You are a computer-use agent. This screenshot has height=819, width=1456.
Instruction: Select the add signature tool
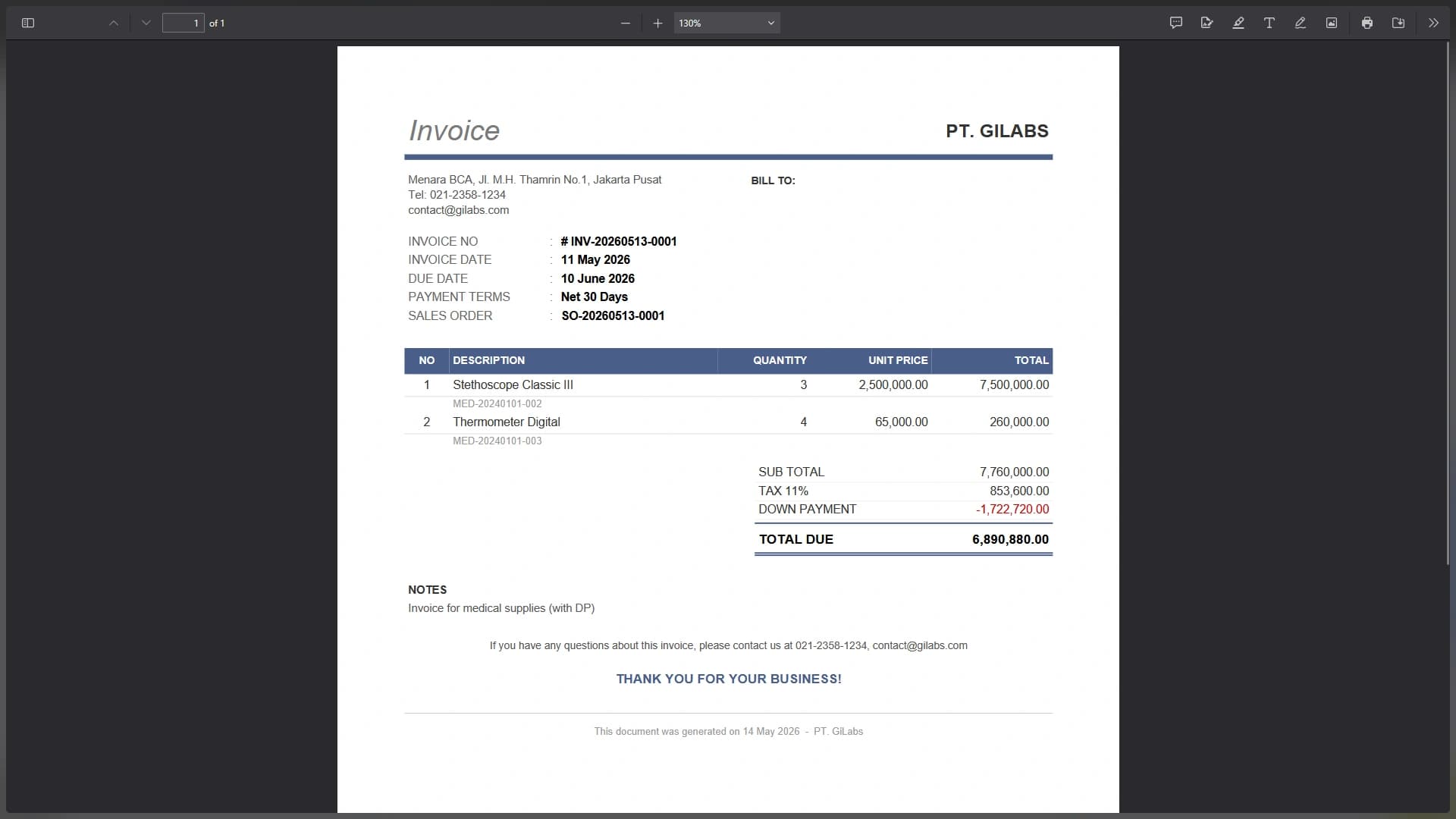click(1207, 23)
